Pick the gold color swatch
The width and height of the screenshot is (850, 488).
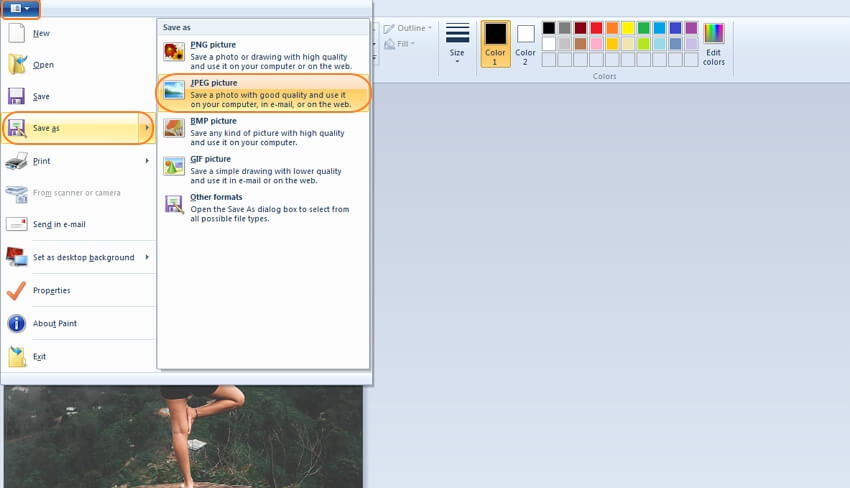point(612,43)
